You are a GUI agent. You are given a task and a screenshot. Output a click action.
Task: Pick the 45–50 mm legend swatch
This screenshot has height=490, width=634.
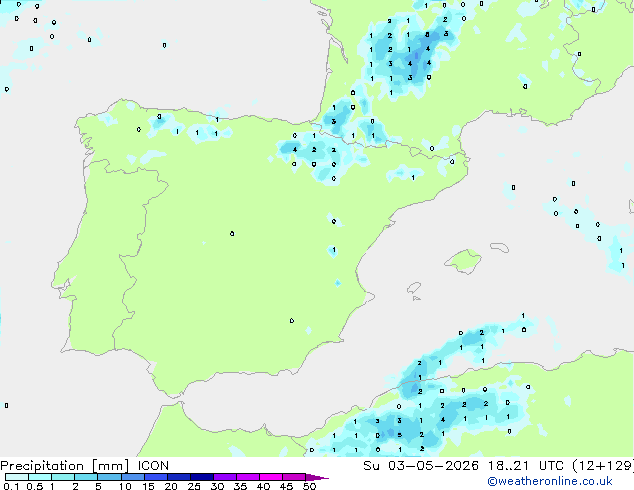(294, 477)
